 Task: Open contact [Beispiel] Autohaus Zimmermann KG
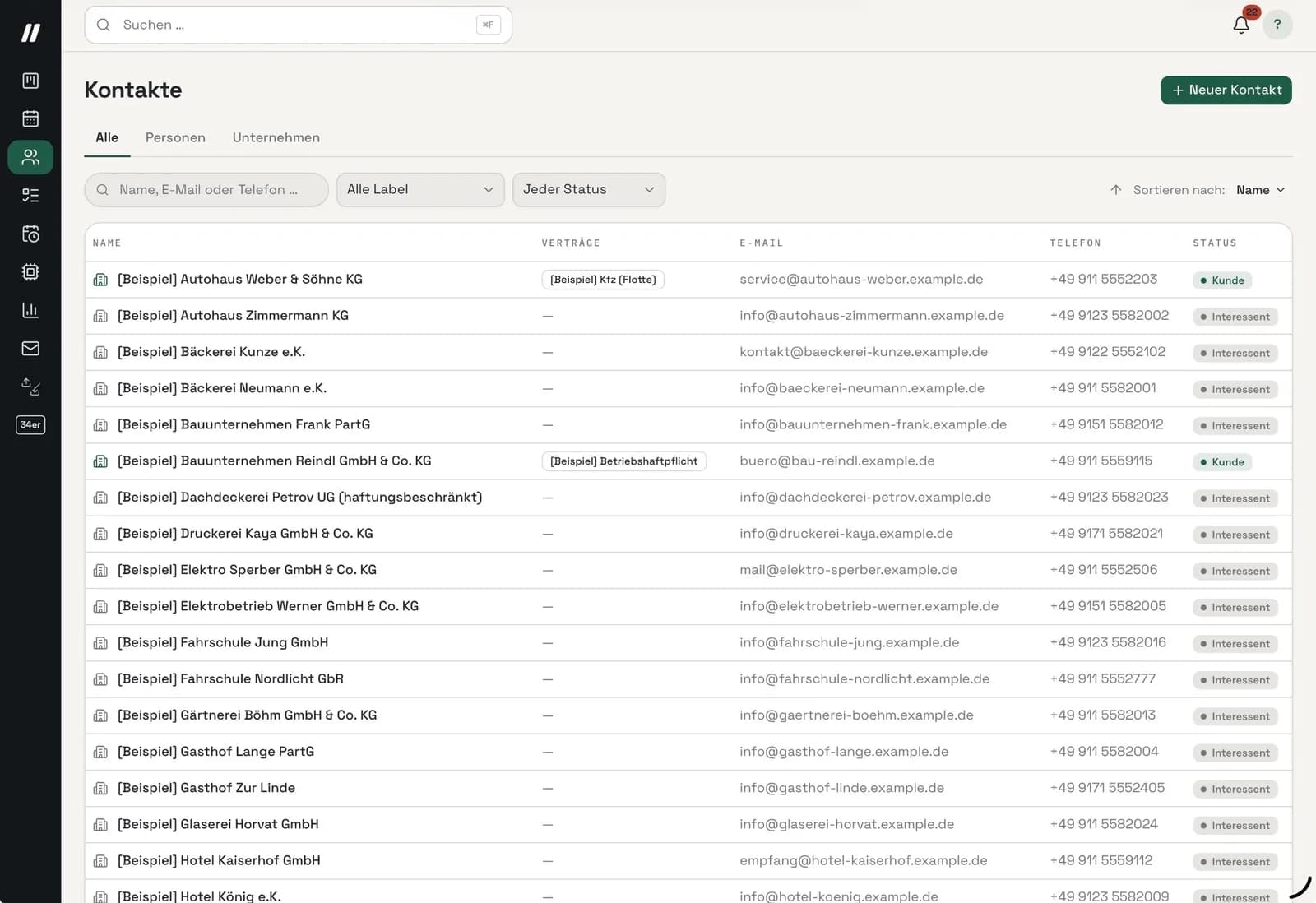point(234,316)
